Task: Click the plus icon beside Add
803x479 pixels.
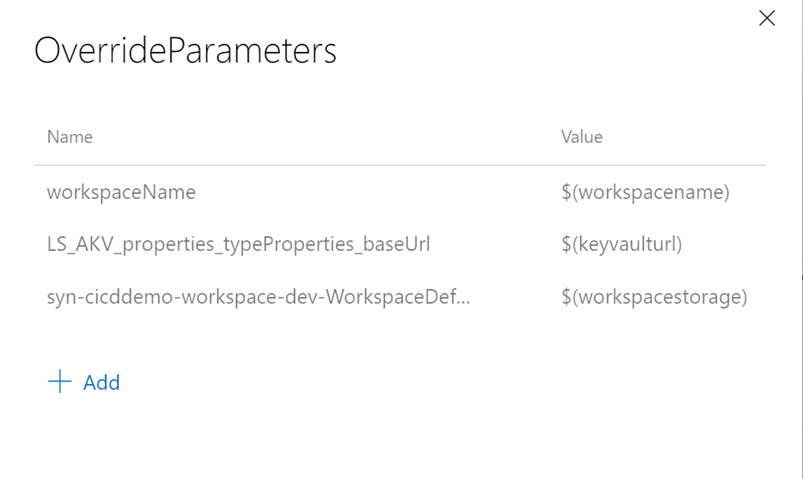Action: (x=60, y=382)
